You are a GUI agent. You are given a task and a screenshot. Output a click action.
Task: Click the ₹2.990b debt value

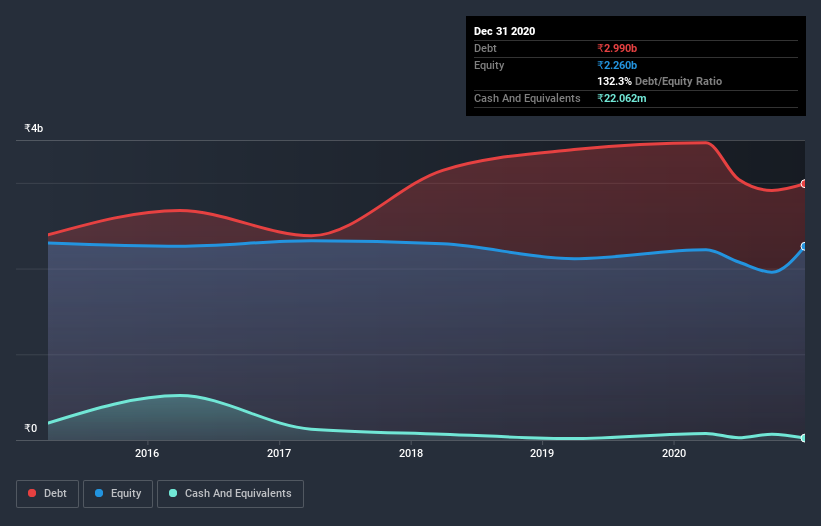[617, 48]
